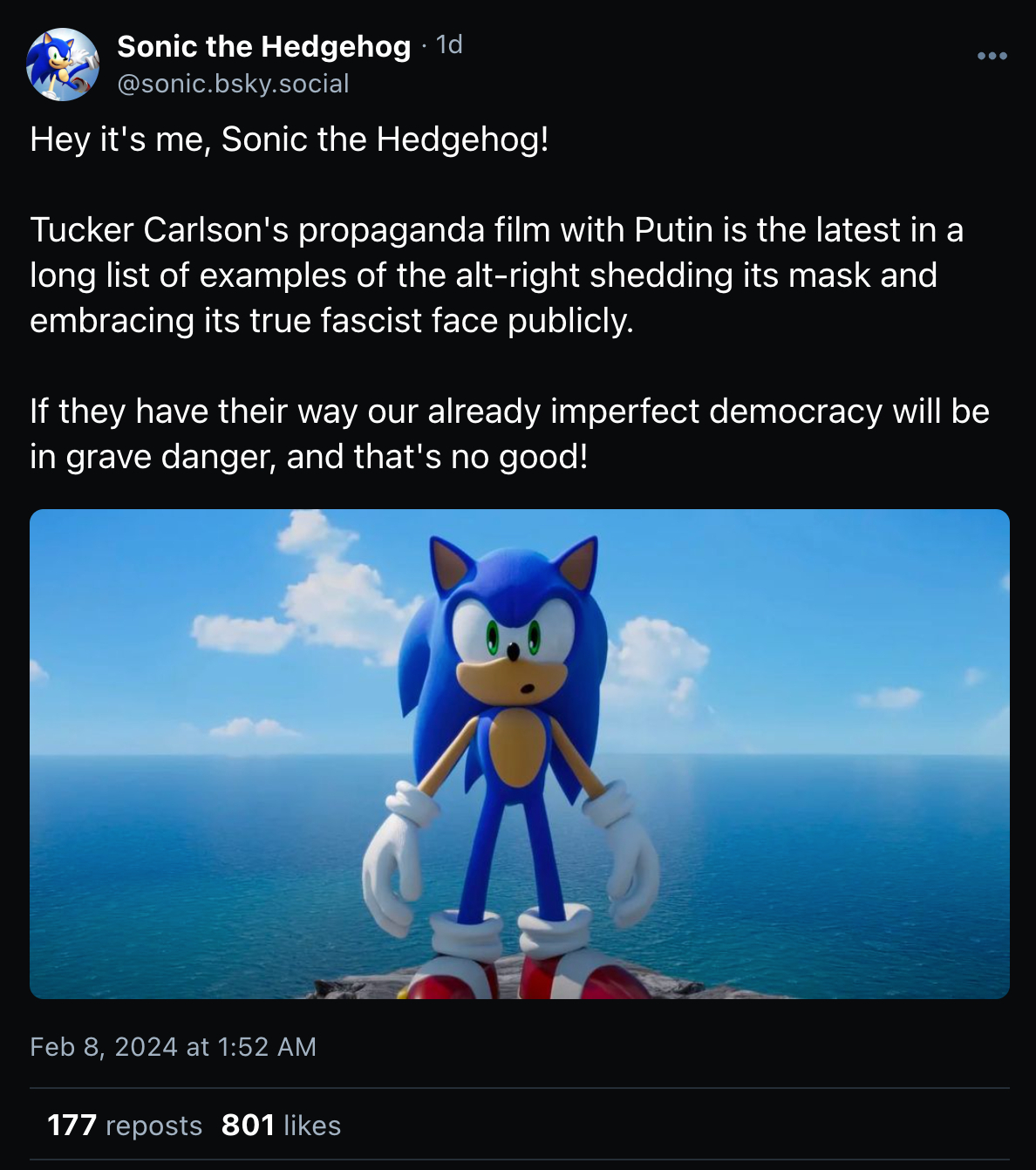
Task: Open the Sonic the Hedgehog display name
Action: pos(263,46)
